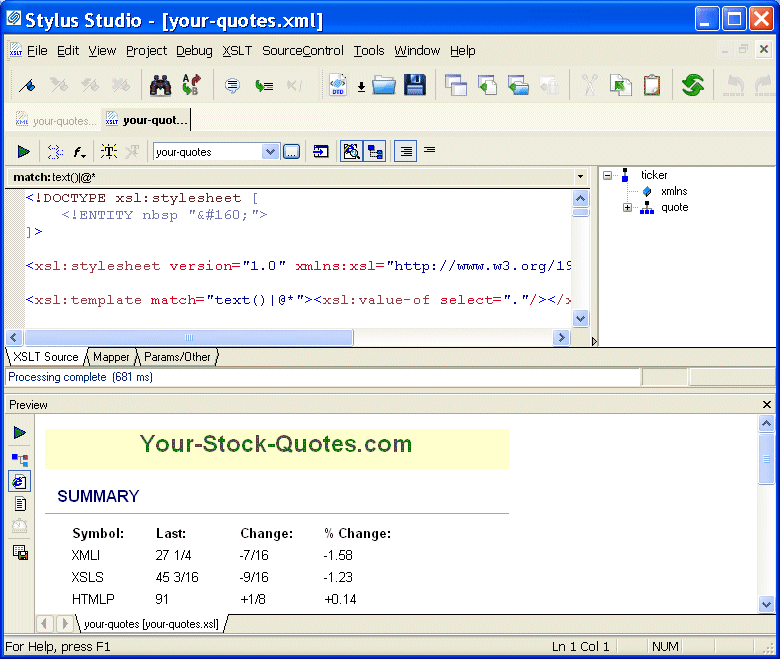Viewport: 780px width, 659px height.
Task: Collapse the ticker node in the tree
Action: (607, 175)
